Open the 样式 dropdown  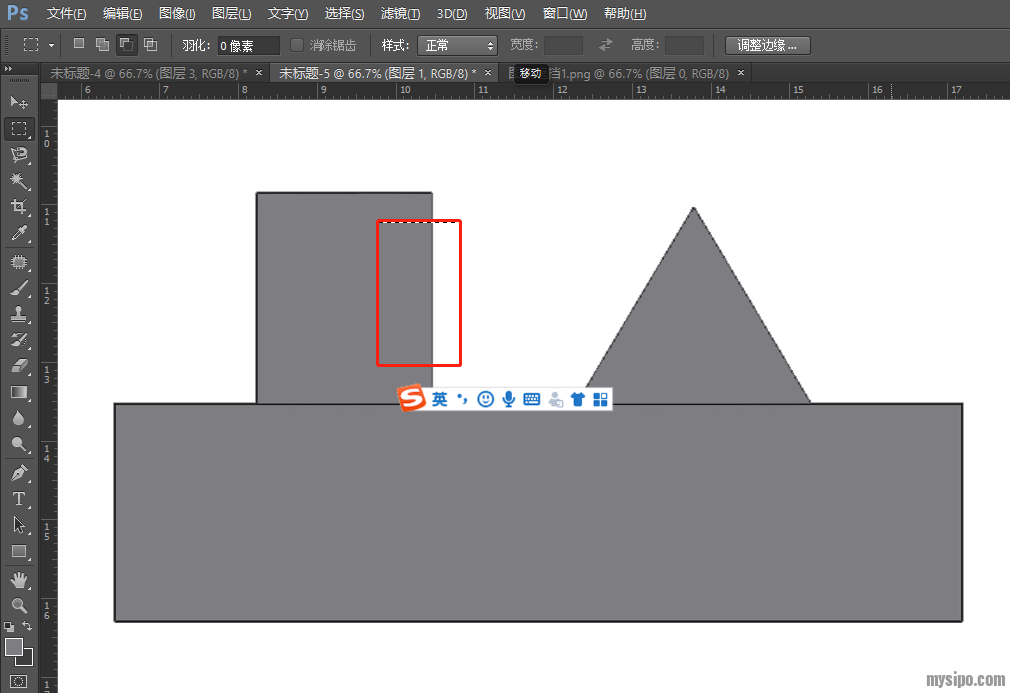coord(459,45)
